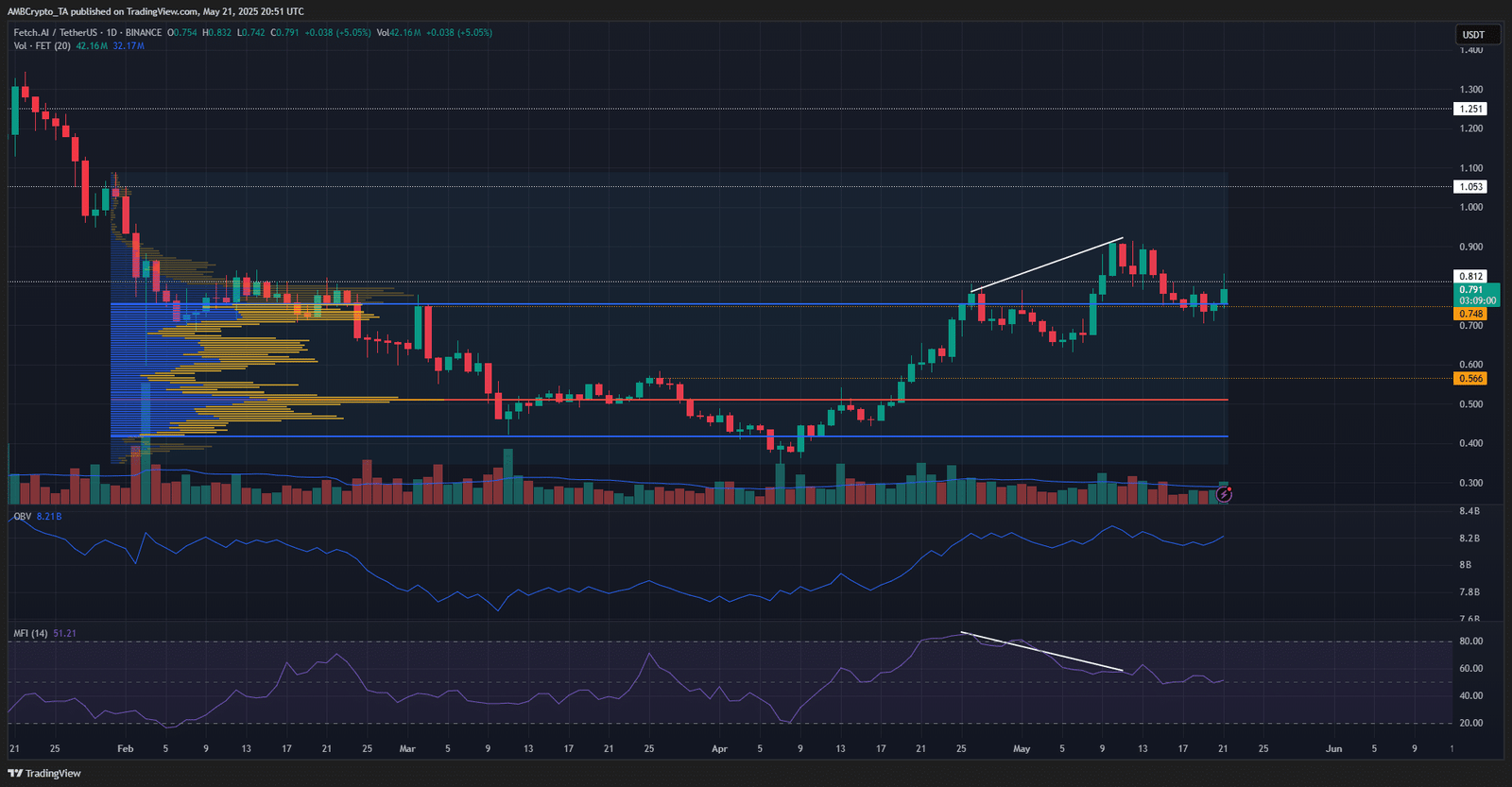Click the 1.000 price axis label

pos(1471,208)
